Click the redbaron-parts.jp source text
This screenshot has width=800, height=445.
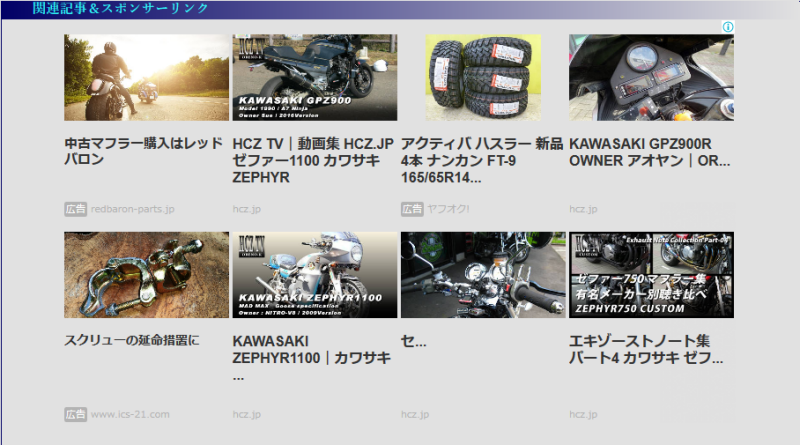[x=133, y=209]
